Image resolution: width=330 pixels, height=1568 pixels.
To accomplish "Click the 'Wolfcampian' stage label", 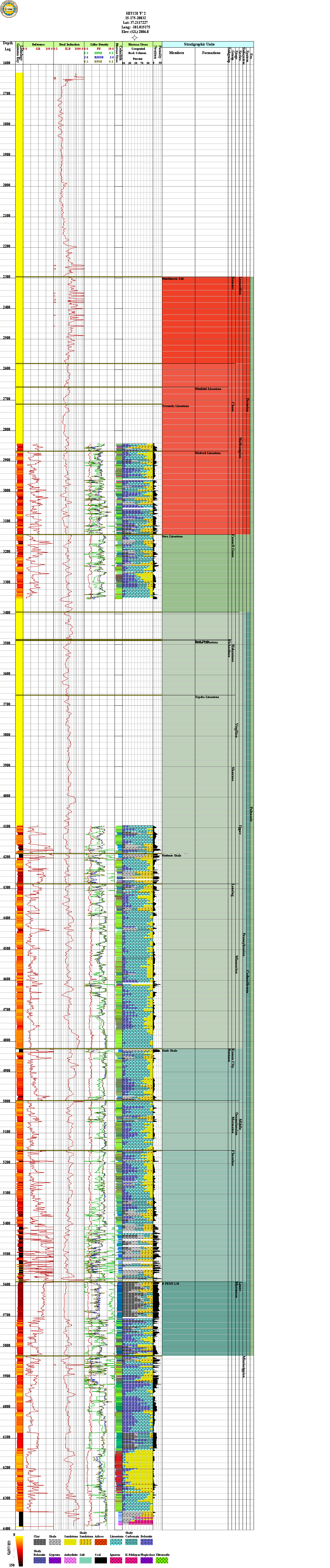I will pos(240,448).
